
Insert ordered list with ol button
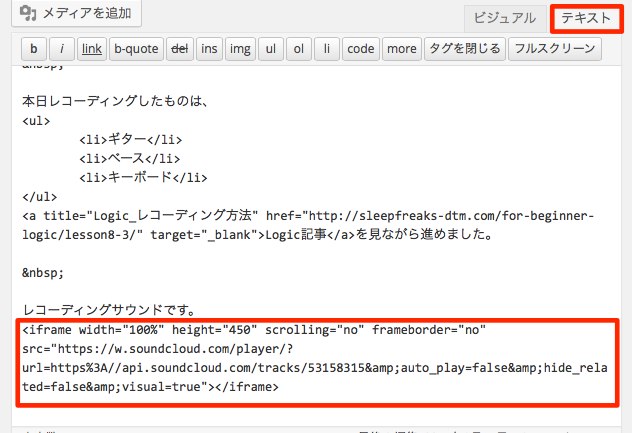point(299,49)
